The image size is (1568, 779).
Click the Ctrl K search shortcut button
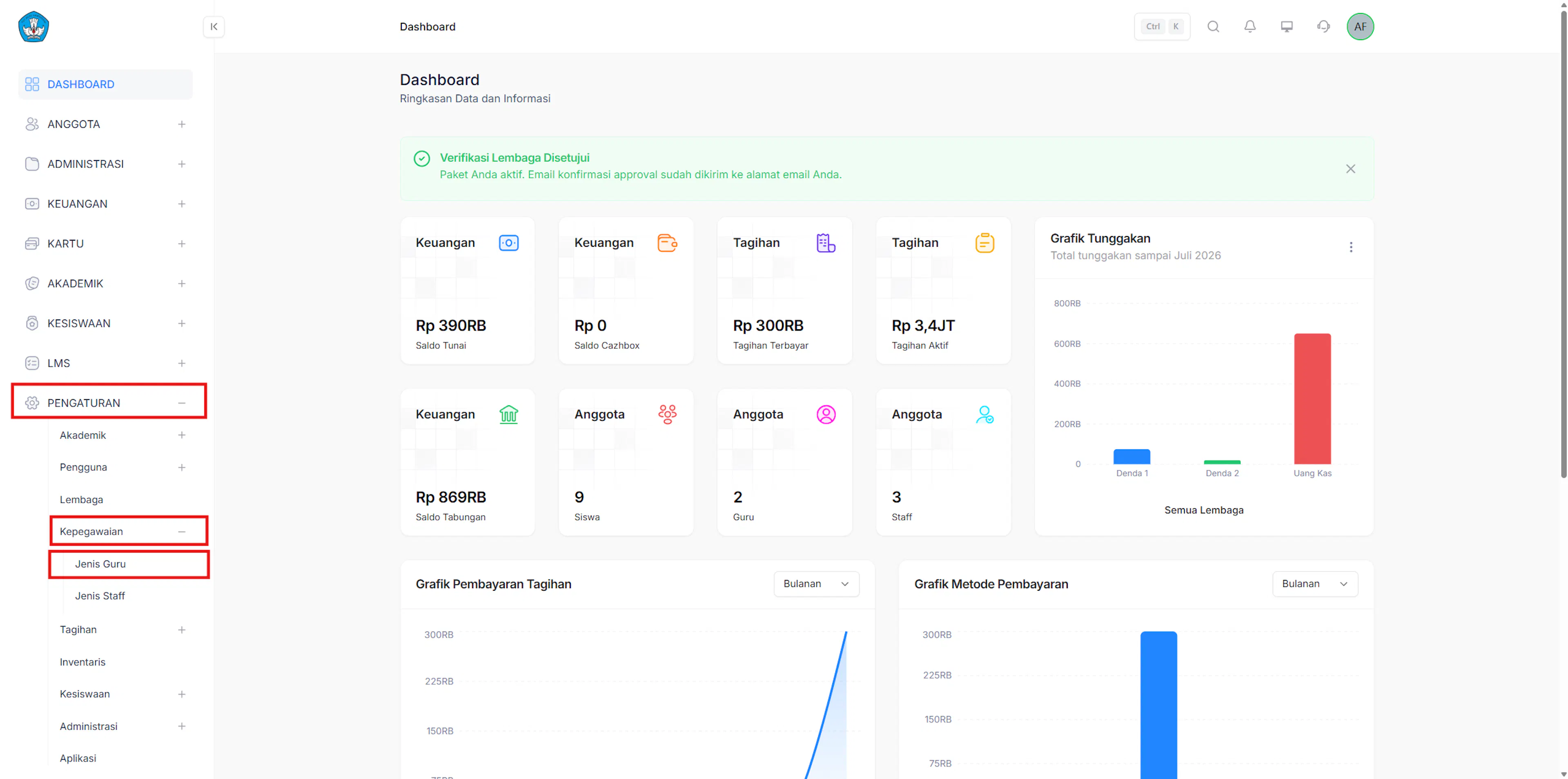(x=1162, y=27)
